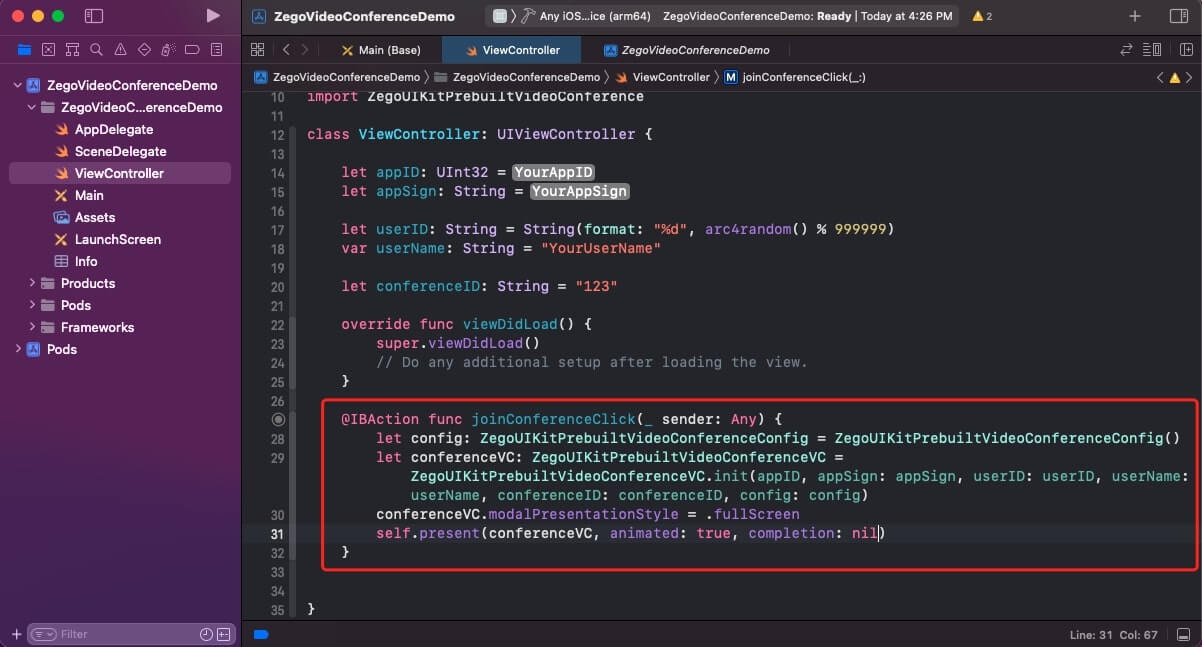Click the issue warning icon in jump bar

click(1175, 77)
